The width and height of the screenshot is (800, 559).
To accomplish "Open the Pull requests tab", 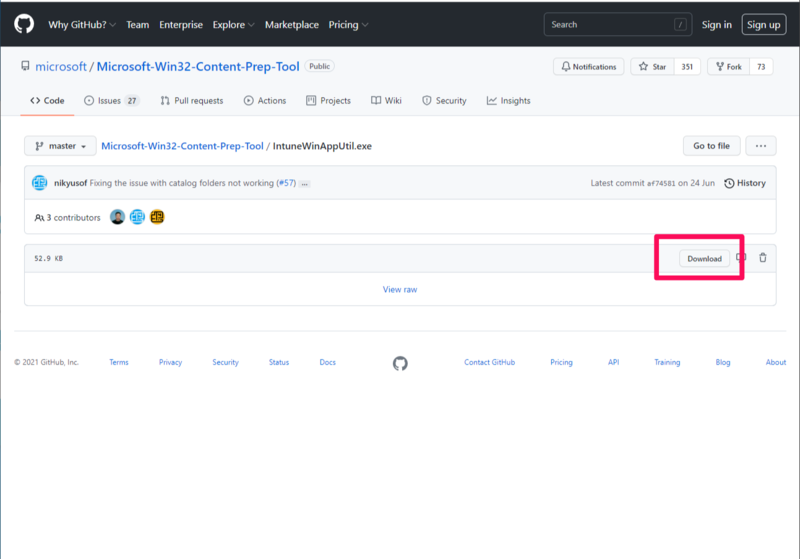I will point(192,100).
